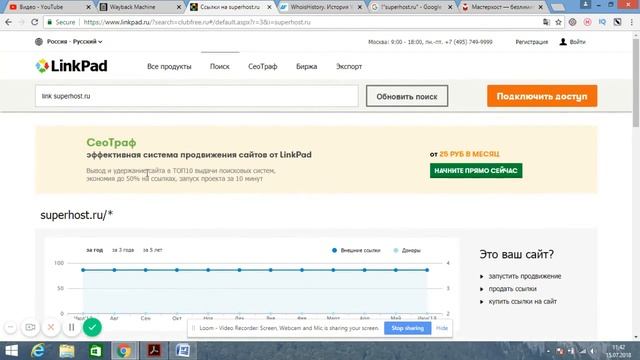The height and width of the screenshot is (360, 640).
Task: Click the link superhost.ru search field
Action: [197, 96]
